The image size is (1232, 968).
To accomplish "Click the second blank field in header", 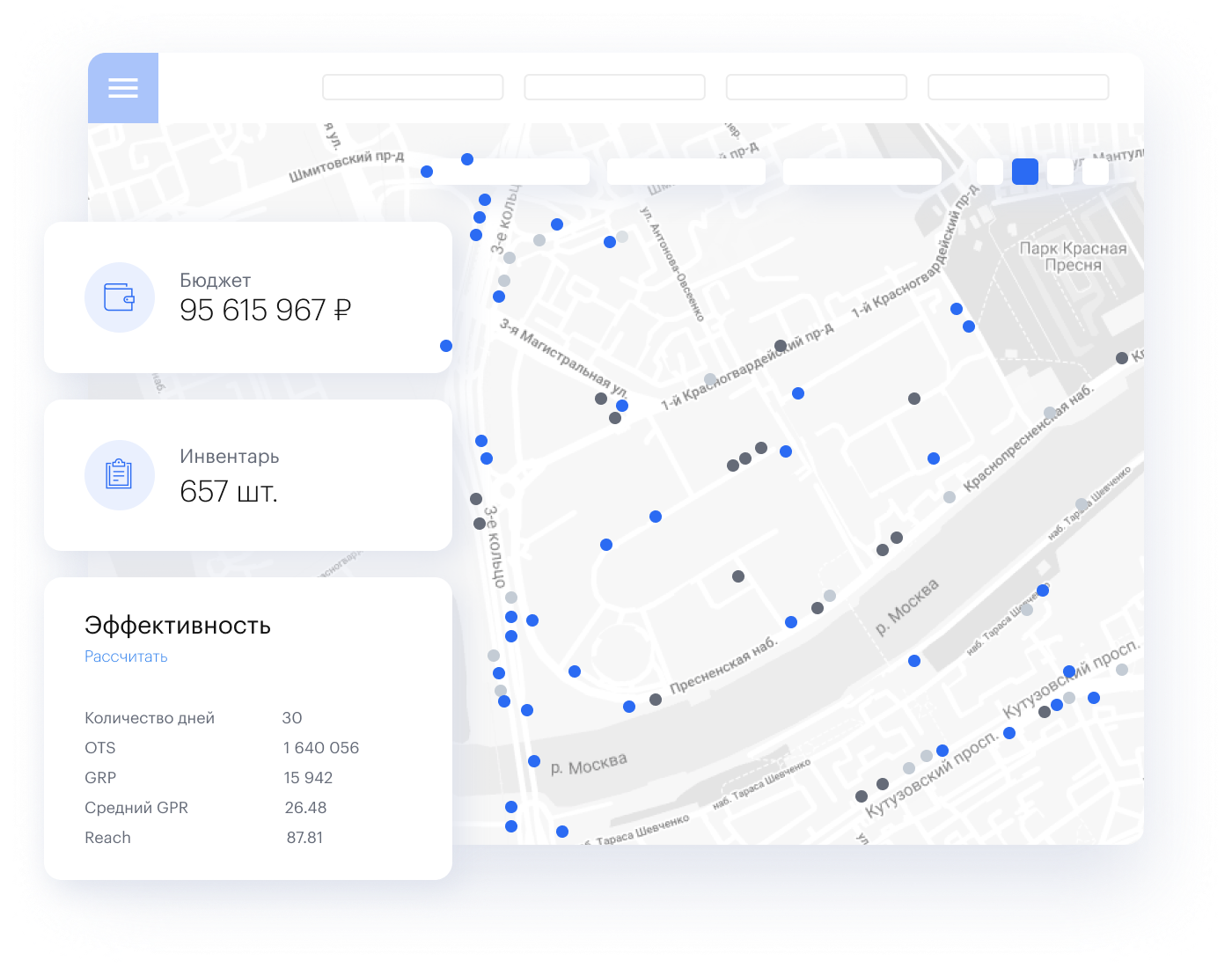I will click(614, 87).
